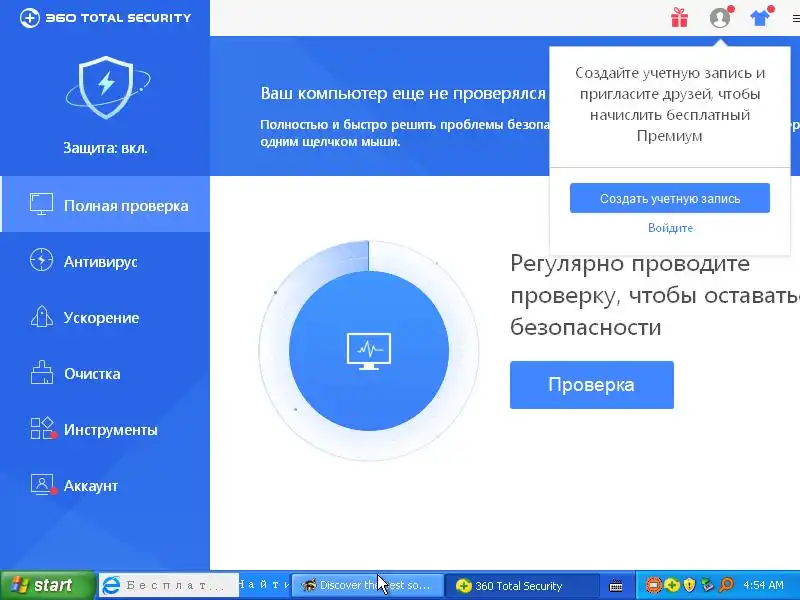
Task: Click the Войдите sign-in link
Action: [670, 228]
